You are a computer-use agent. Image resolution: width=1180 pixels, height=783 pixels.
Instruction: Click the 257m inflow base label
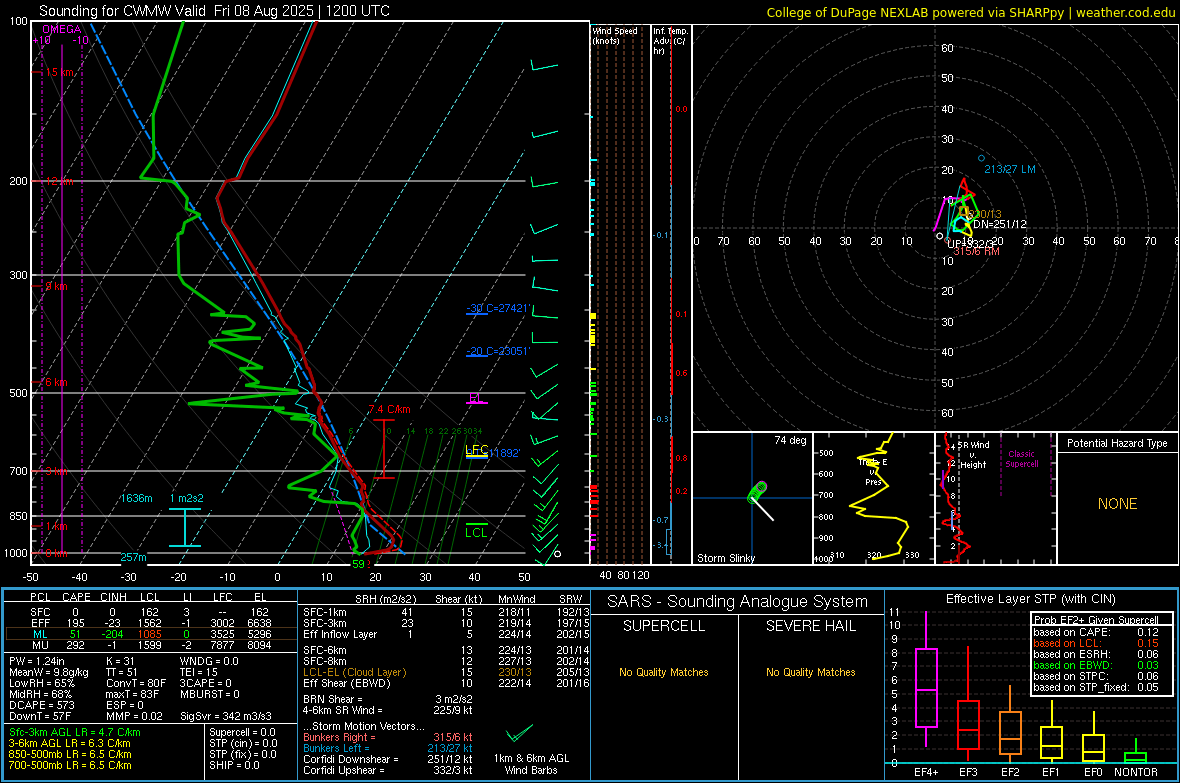(x=133, y=557)
